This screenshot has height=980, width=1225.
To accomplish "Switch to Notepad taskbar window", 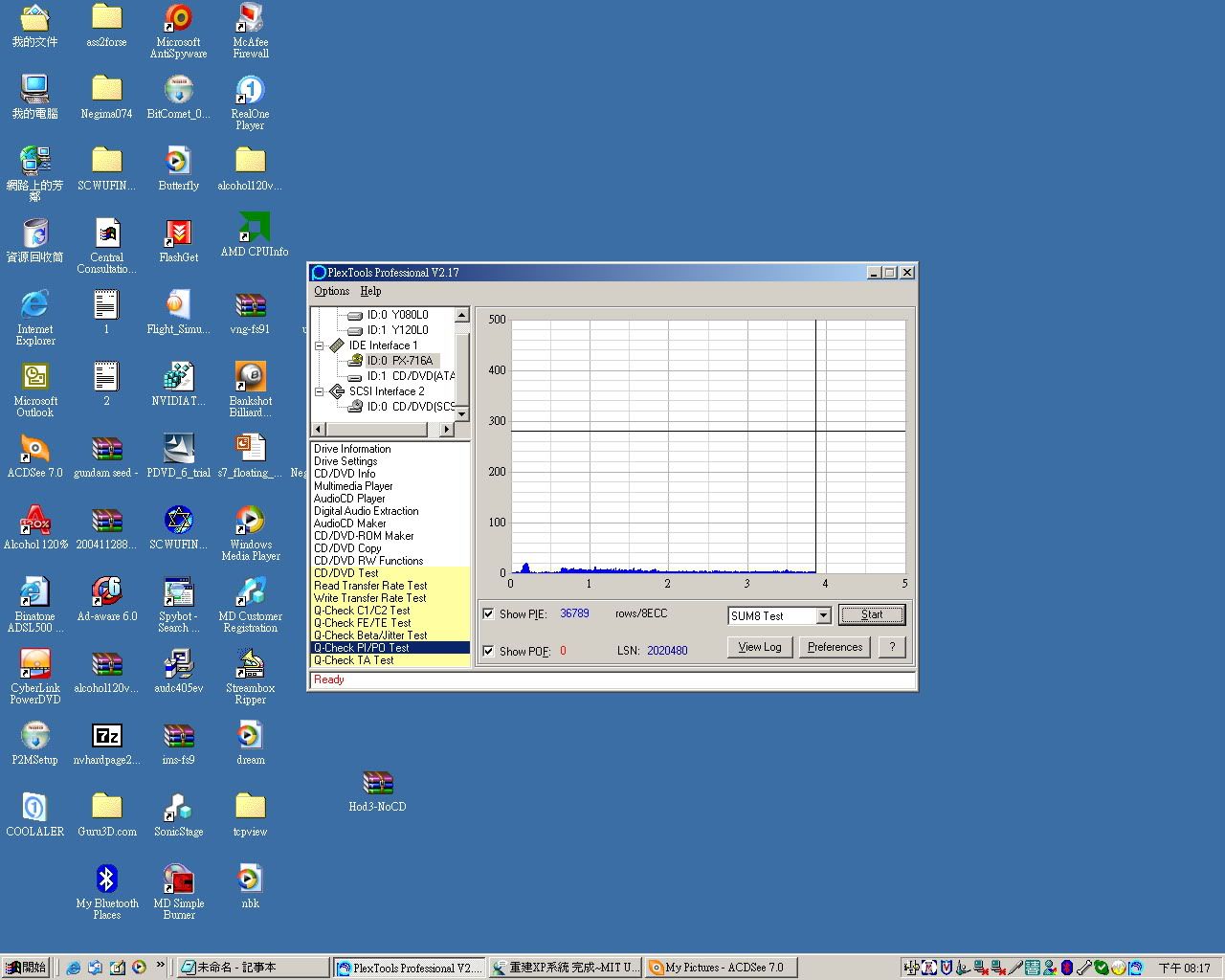I will click(253, 968).
